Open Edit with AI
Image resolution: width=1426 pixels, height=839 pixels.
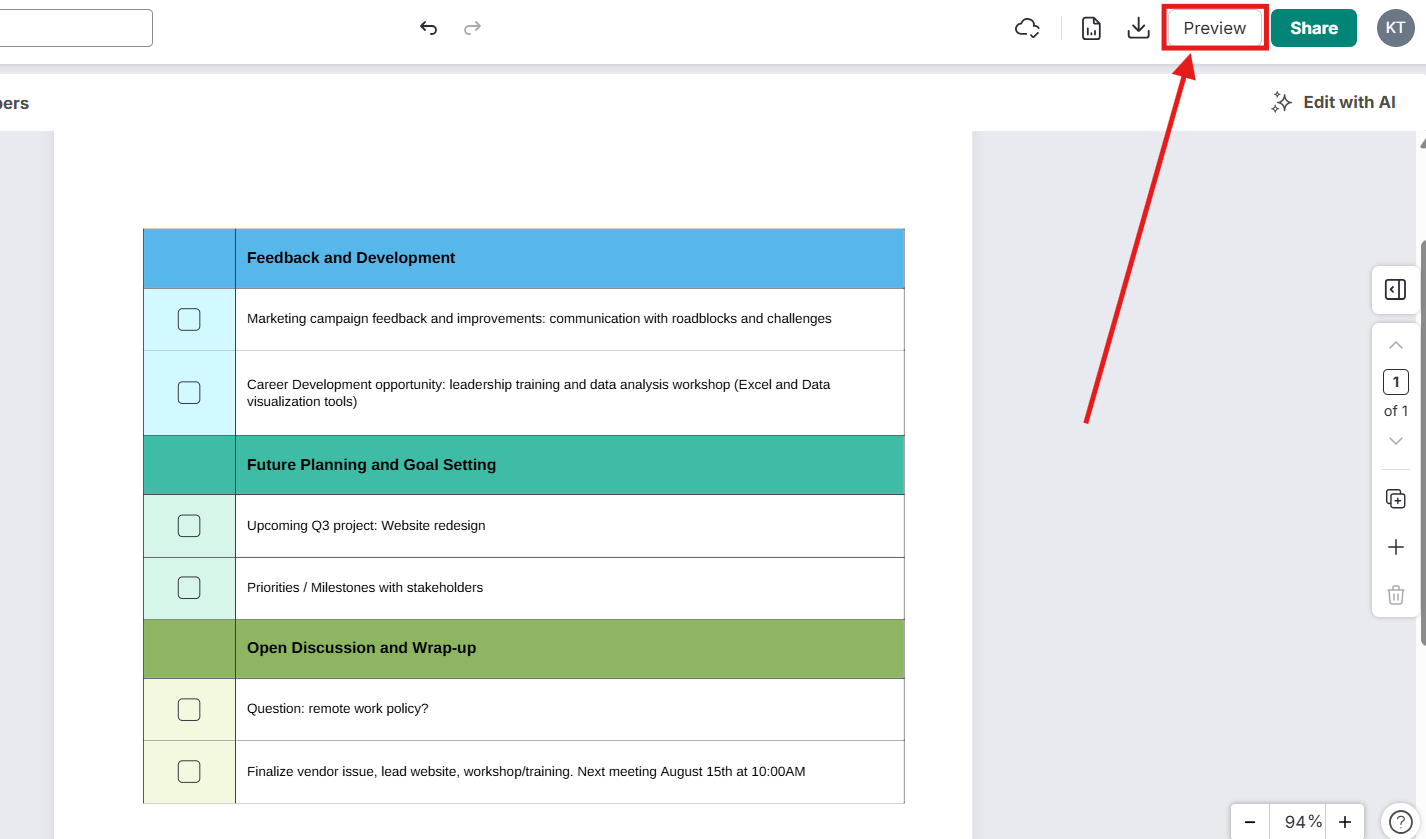pyautogui.click(x=1333, y=101)
